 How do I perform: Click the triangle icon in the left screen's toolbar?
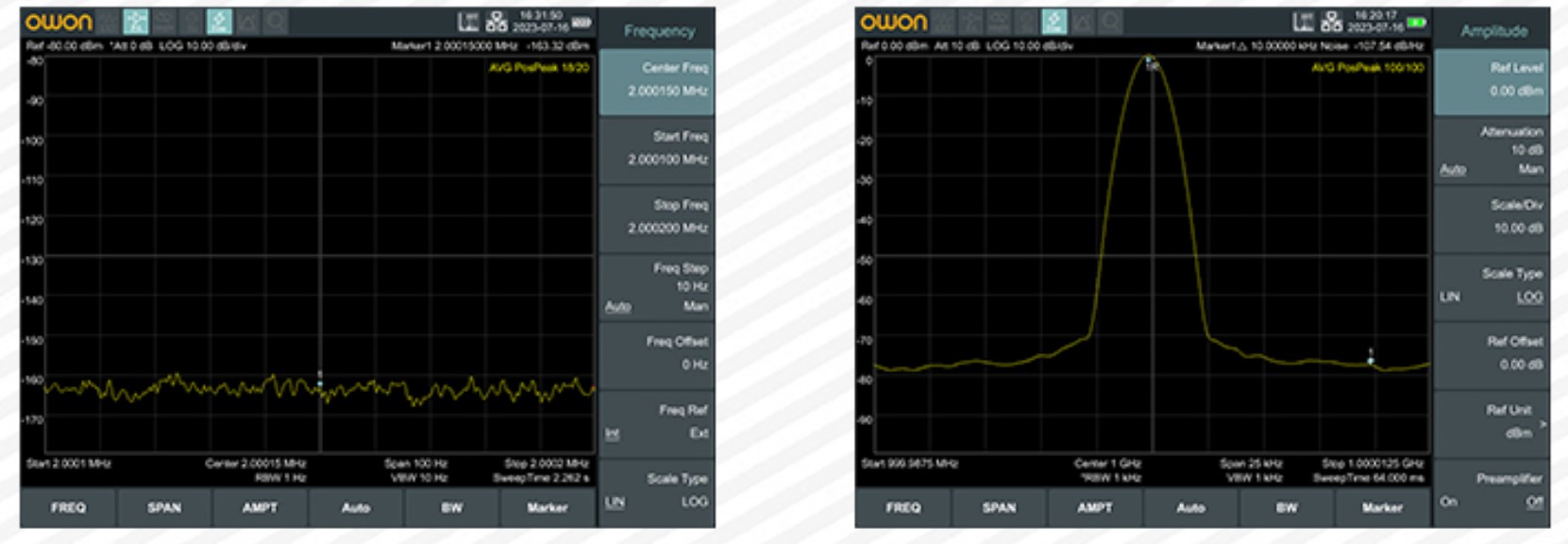tap(247, 22)
